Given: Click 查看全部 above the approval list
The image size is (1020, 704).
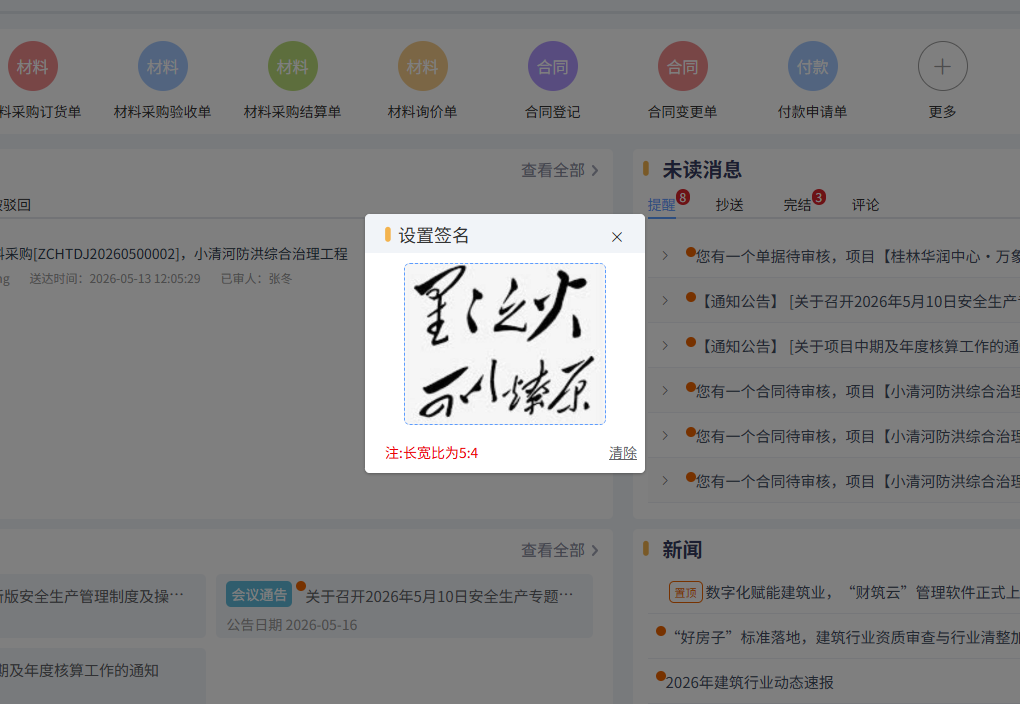Looking at the screenshot, I should 559,170.
